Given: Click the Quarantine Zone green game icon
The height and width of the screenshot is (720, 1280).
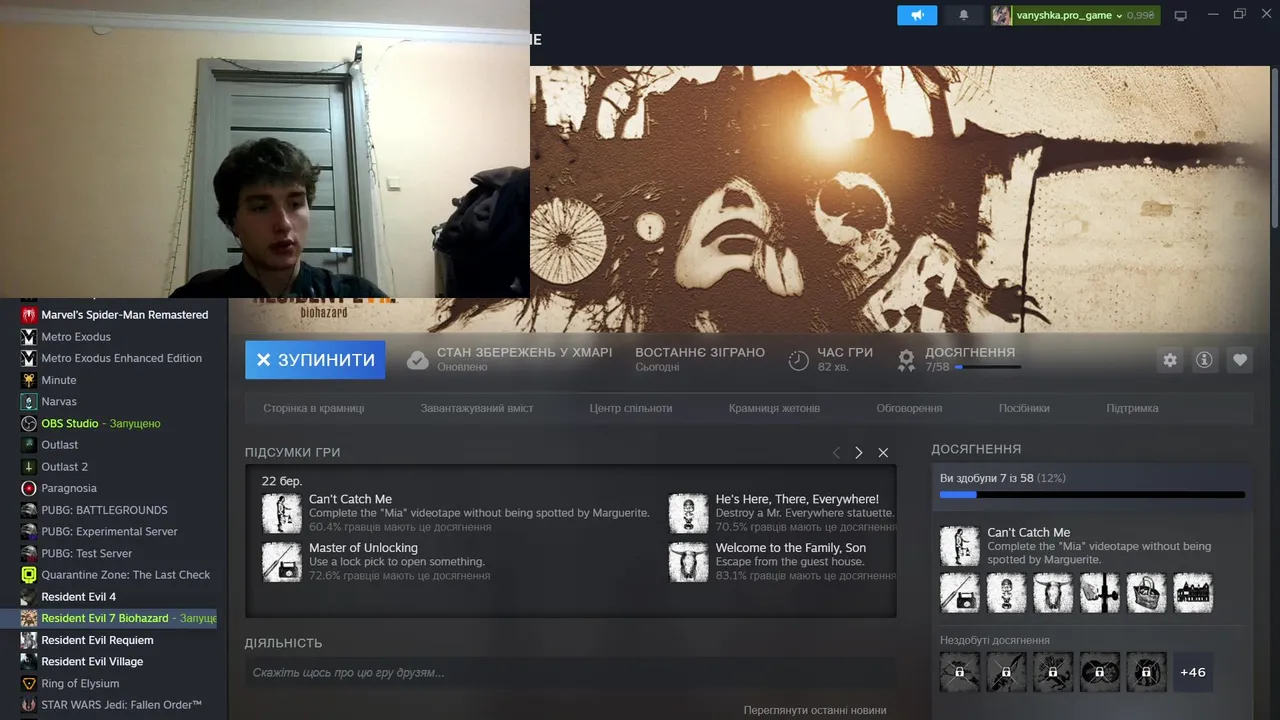Looking at the screenshot, I should pos(28,575).
